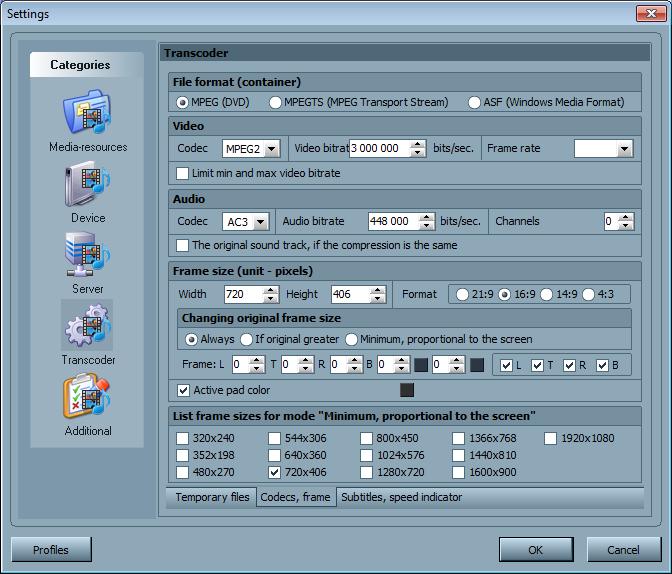This screenshot has height=574, width=672.
Task: Click frame color swatch after B field
Action: pyautogui.click(x=421, y=365)
